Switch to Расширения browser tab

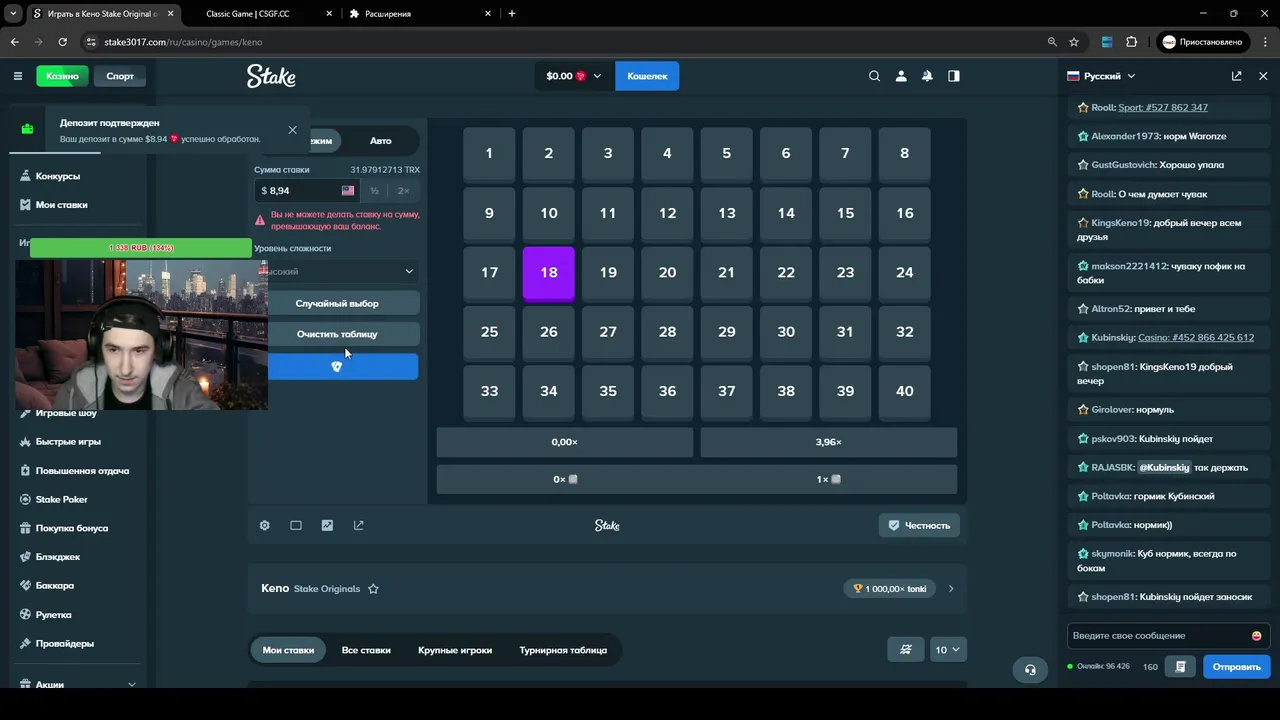point(420,14)
